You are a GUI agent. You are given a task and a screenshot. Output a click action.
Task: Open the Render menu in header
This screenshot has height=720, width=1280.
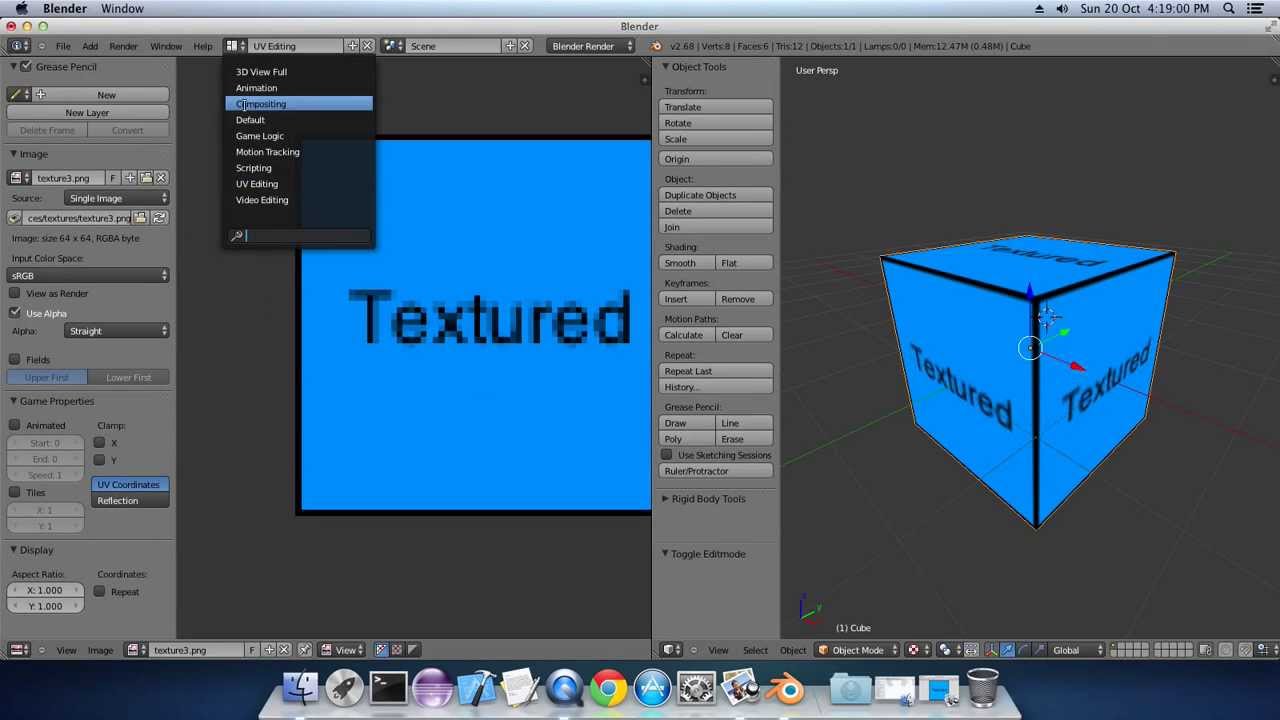[x=123, y=46]
